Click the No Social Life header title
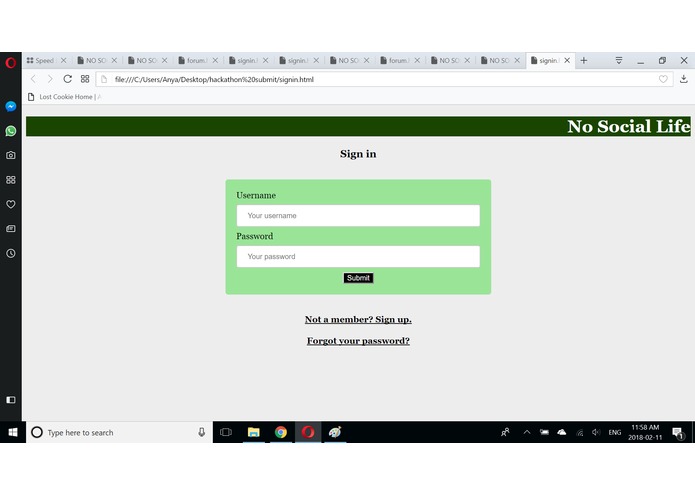Screen dimensions: 695x494 (x=628, y=126)
